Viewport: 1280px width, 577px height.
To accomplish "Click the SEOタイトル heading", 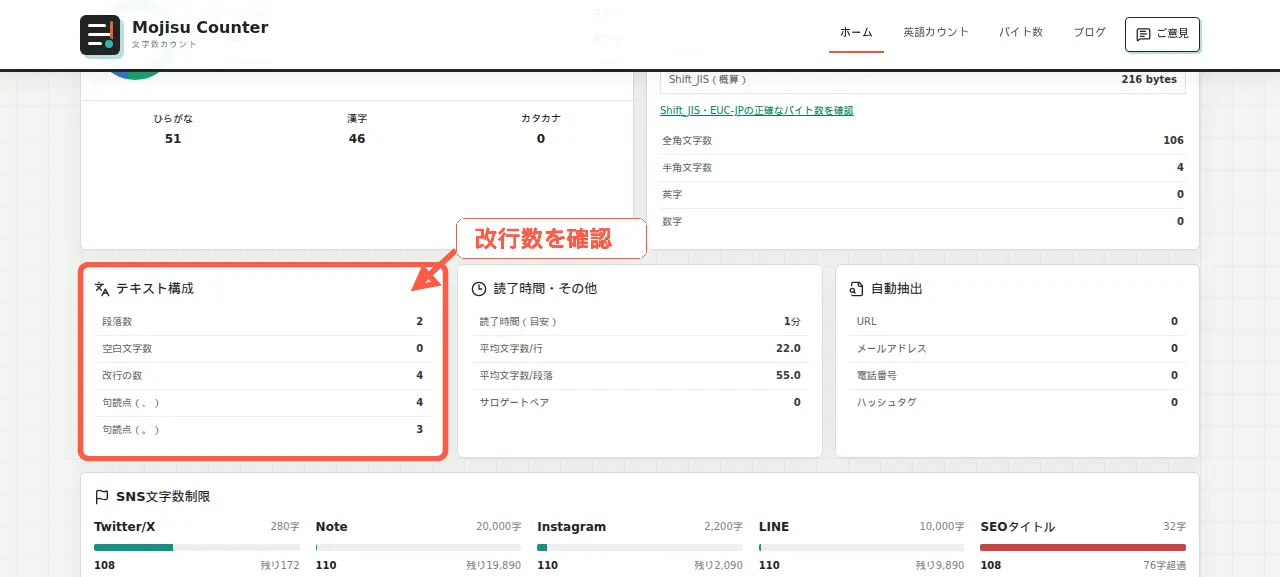I will (1017, 526).
